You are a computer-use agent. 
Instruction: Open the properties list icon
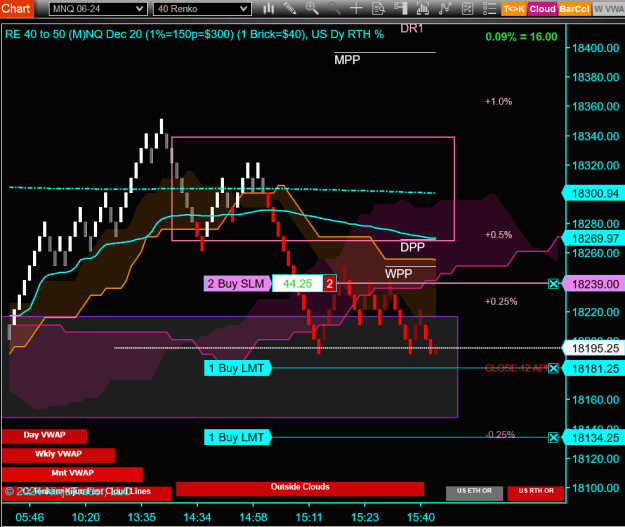[489, 8]
